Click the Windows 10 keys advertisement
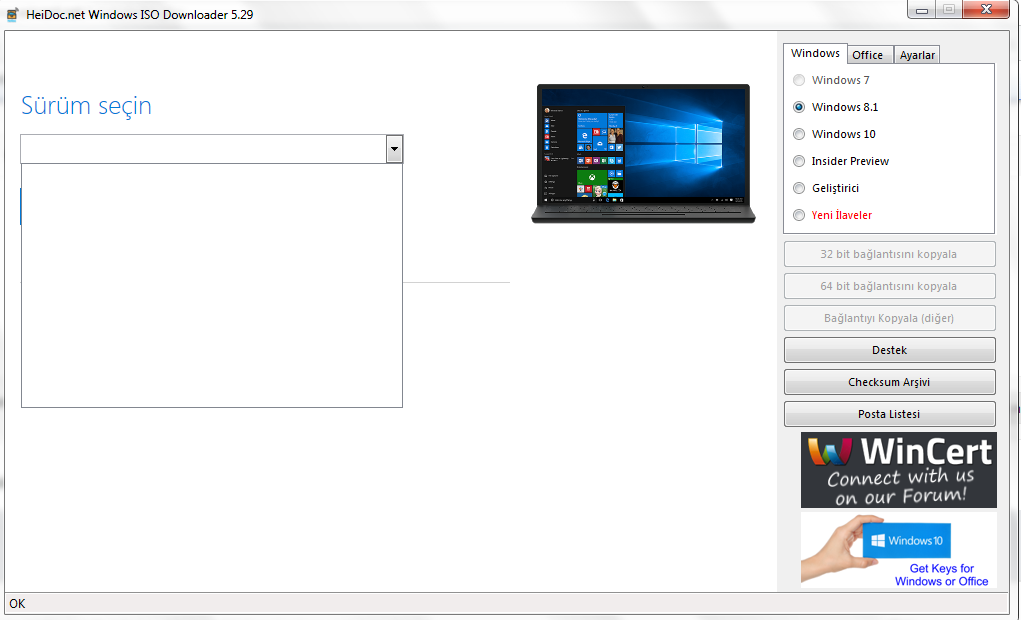 [x=898, y=550]
